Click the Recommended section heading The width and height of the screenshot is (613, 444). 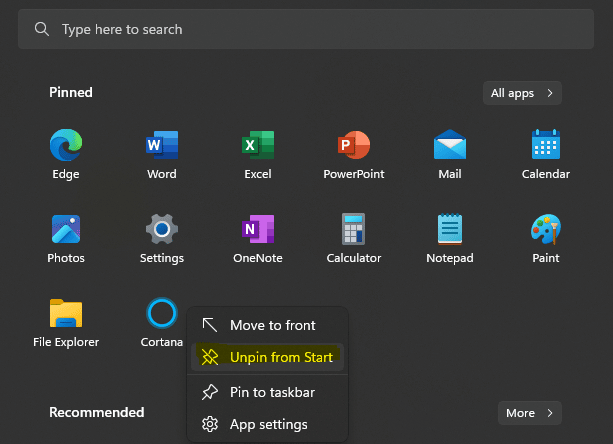(97, 412)
